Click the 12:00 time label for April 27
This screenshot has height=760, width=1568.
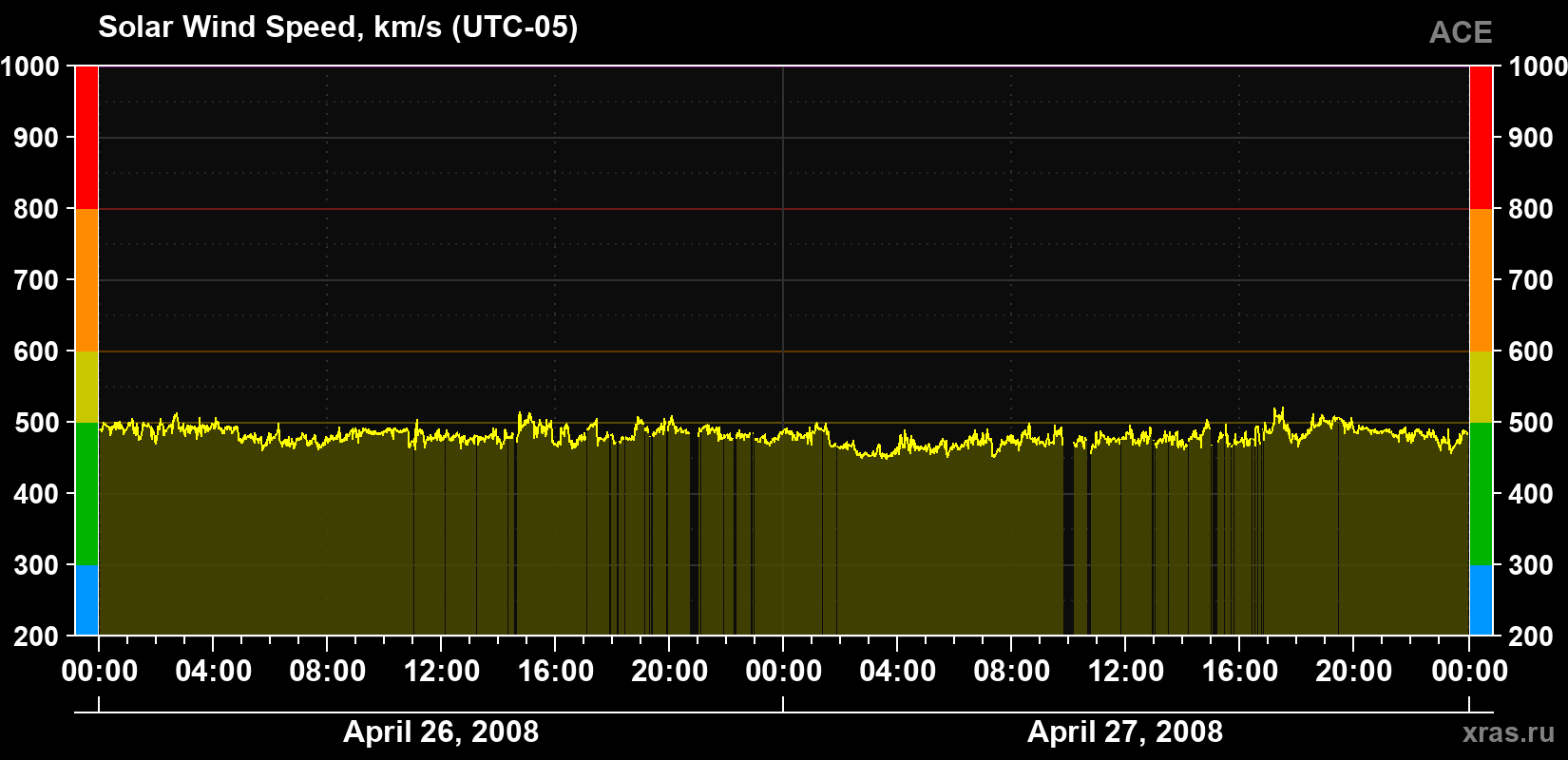1125,672
